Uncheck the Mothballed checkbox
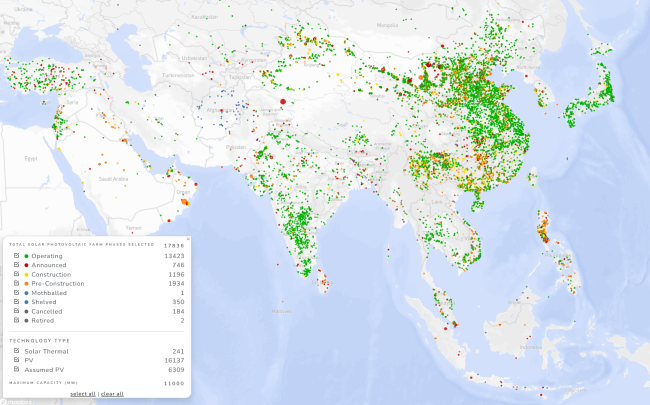Viewport: 650px width, 405px height. pyautogui.click(x=16, y=293)
